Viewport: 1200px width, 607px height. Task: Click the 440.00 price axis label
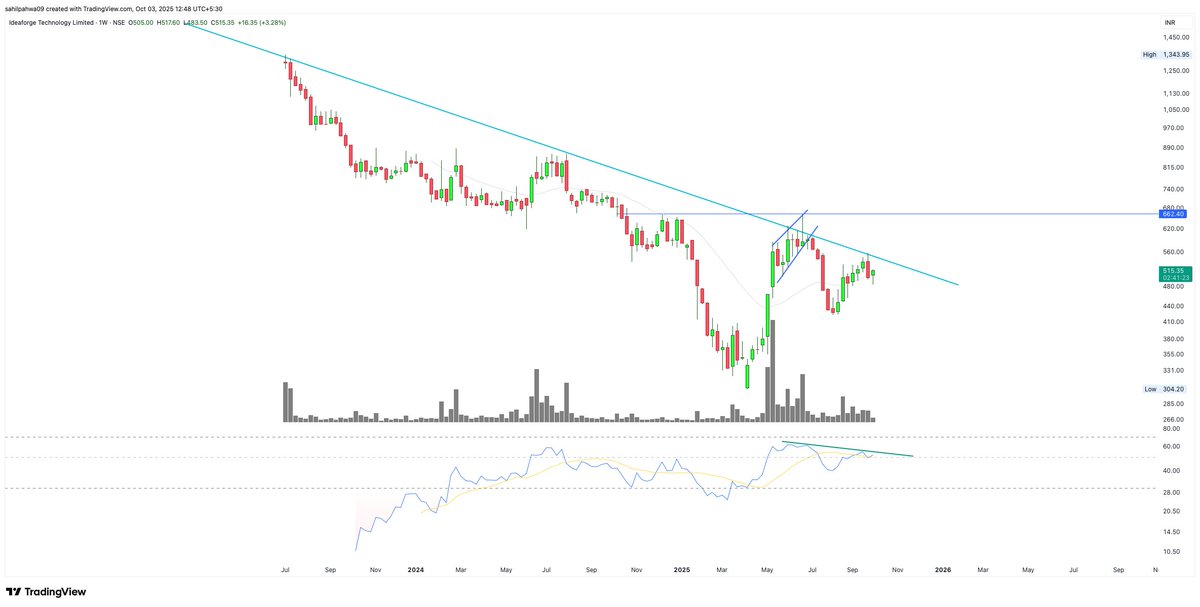pyautogui.click(x=1172, y=305)
